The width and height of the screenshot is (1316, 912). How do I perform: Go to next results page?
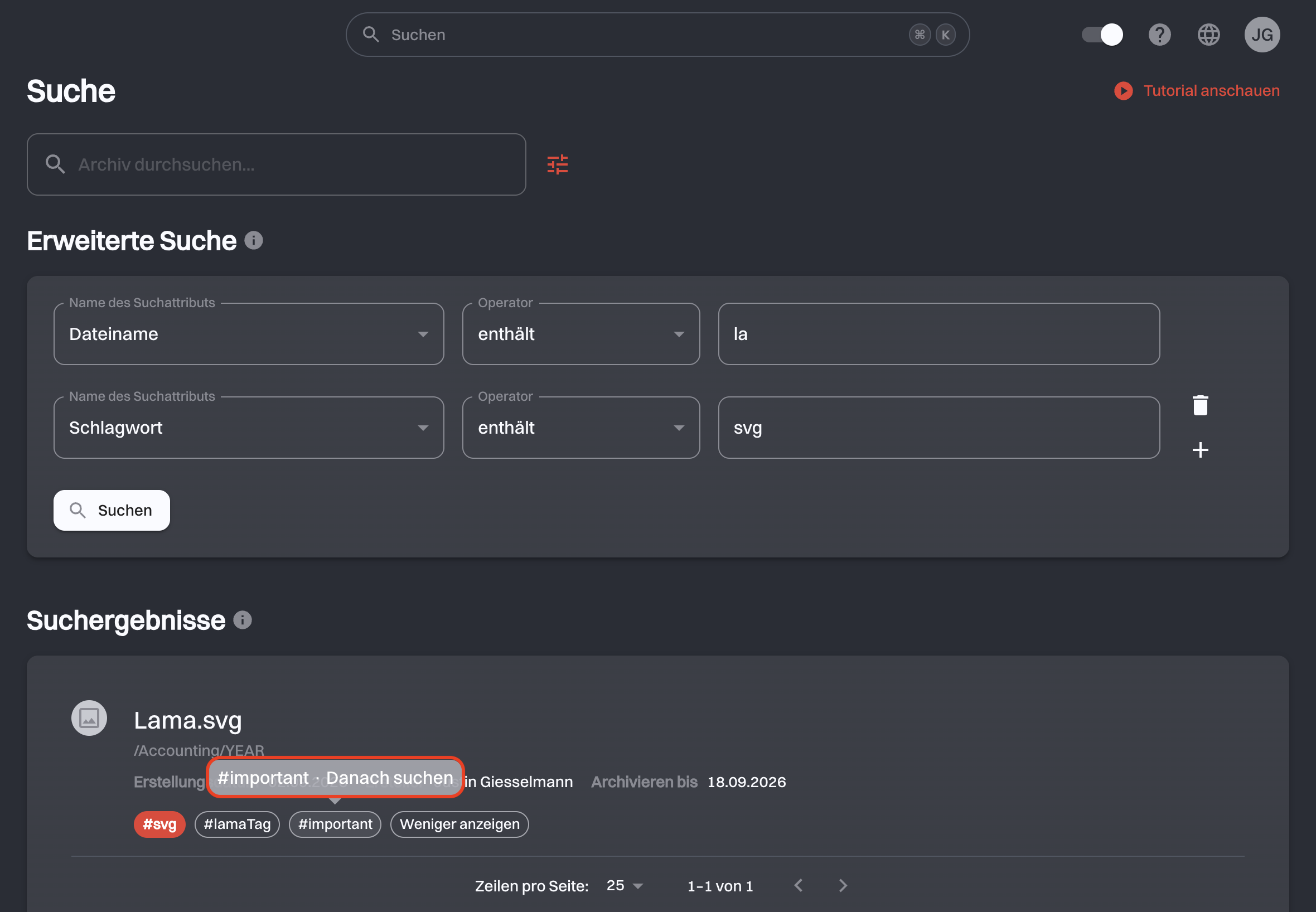[843, 886]
